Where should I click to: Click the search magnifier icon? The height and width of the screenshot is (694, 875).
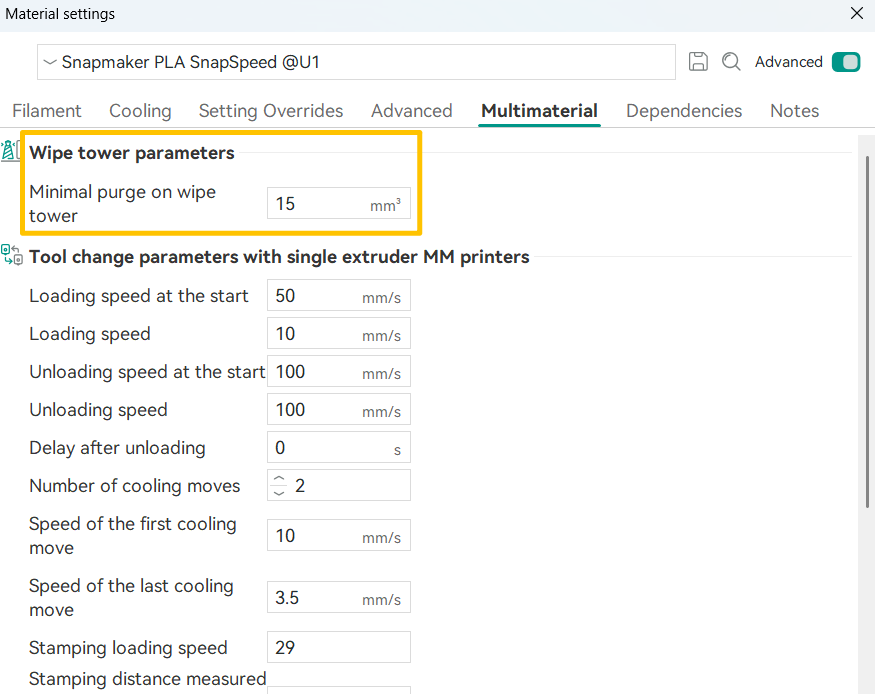731,62
